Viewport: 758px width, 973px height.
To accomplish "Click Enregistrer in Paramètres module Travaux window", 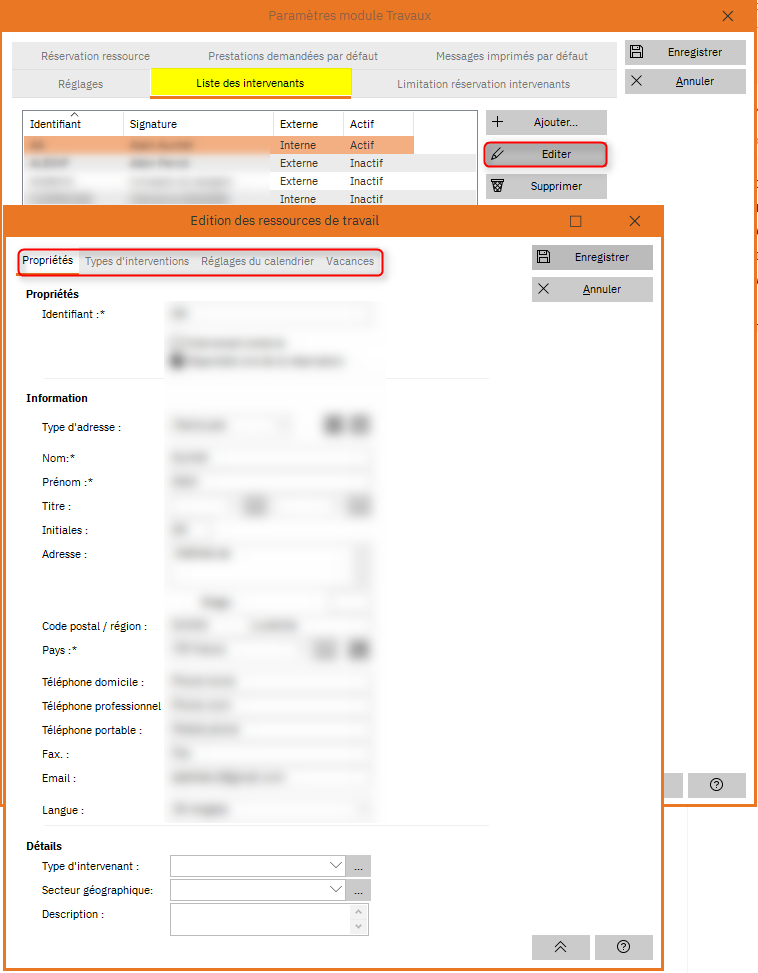I will click(685, 52).
